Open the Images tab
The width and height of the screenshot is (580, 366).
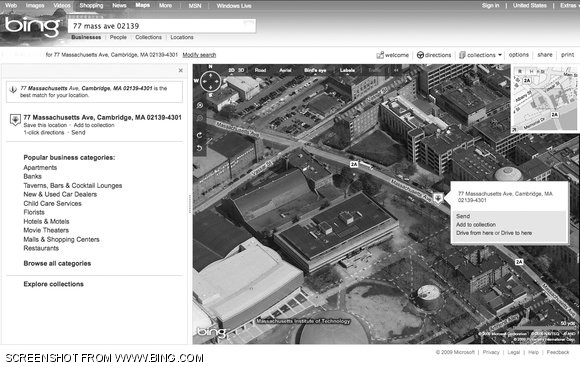[x=35, y=6]
